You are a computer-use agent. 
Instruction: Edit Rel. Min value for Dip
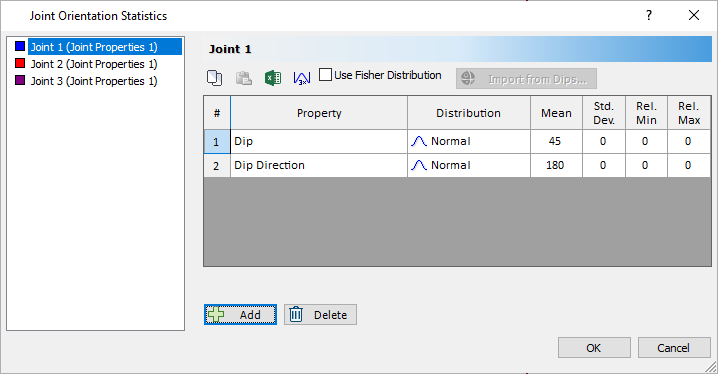click(x=647, y=141)
